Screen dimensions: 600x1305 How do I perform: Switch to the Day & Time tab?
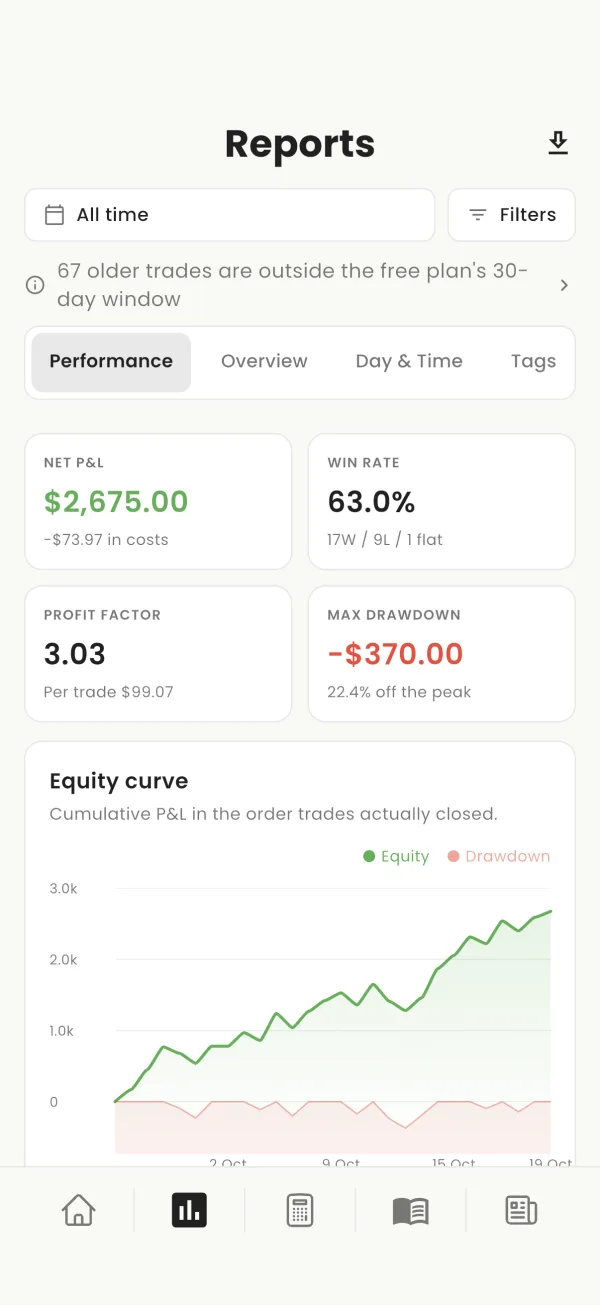click(x=409, y=362)
